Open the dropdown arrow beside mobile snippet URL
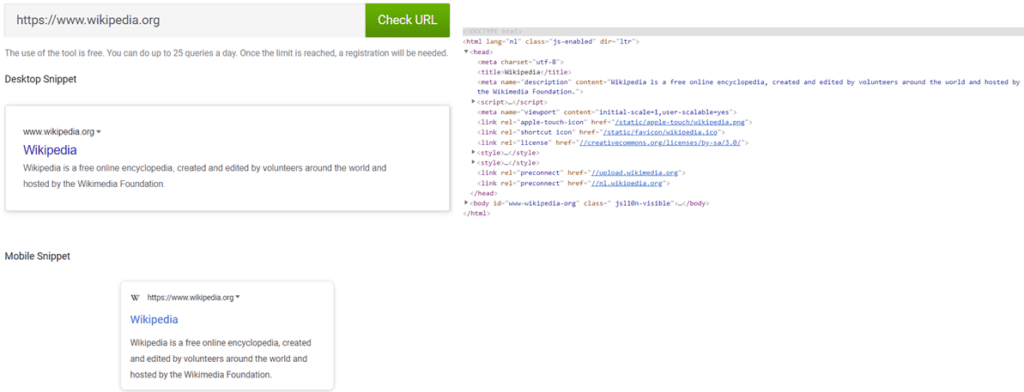The width and height of the screenshot is (1024, 392). point(238,297)
